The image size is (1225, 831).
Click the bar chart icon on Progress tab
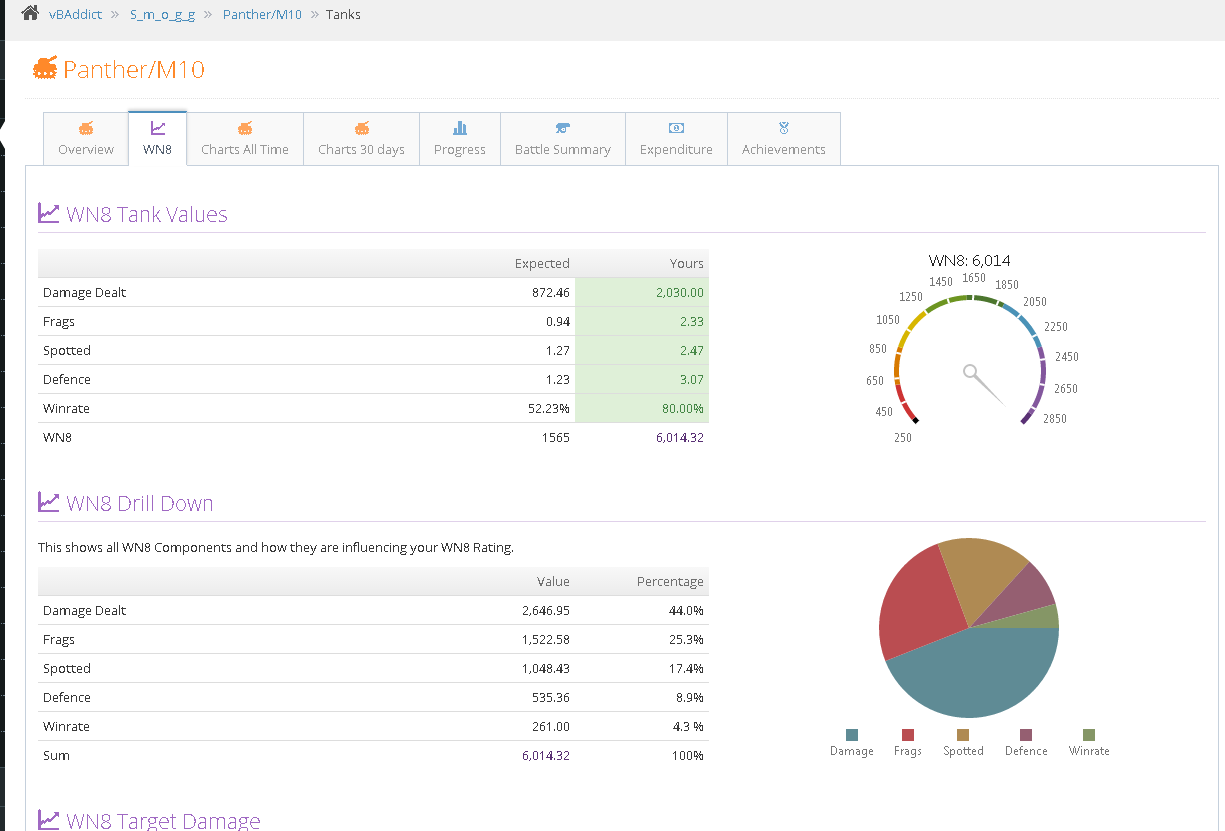(460, 128)
